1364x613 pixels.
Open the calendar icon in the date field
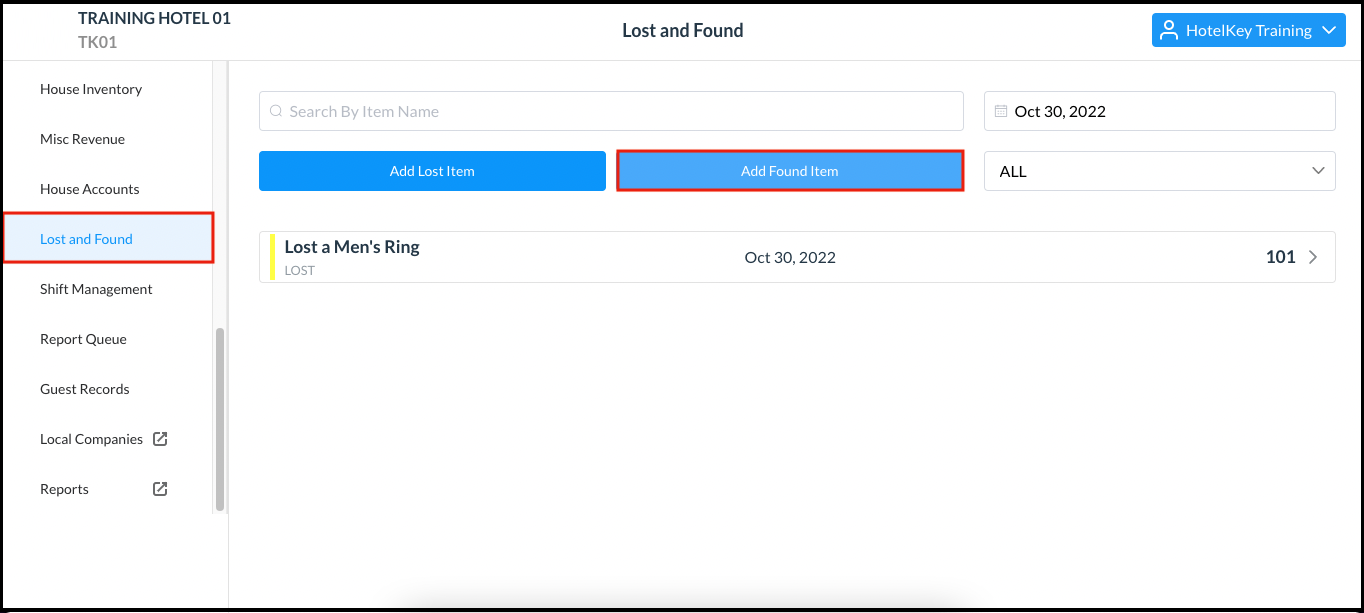1000,110
